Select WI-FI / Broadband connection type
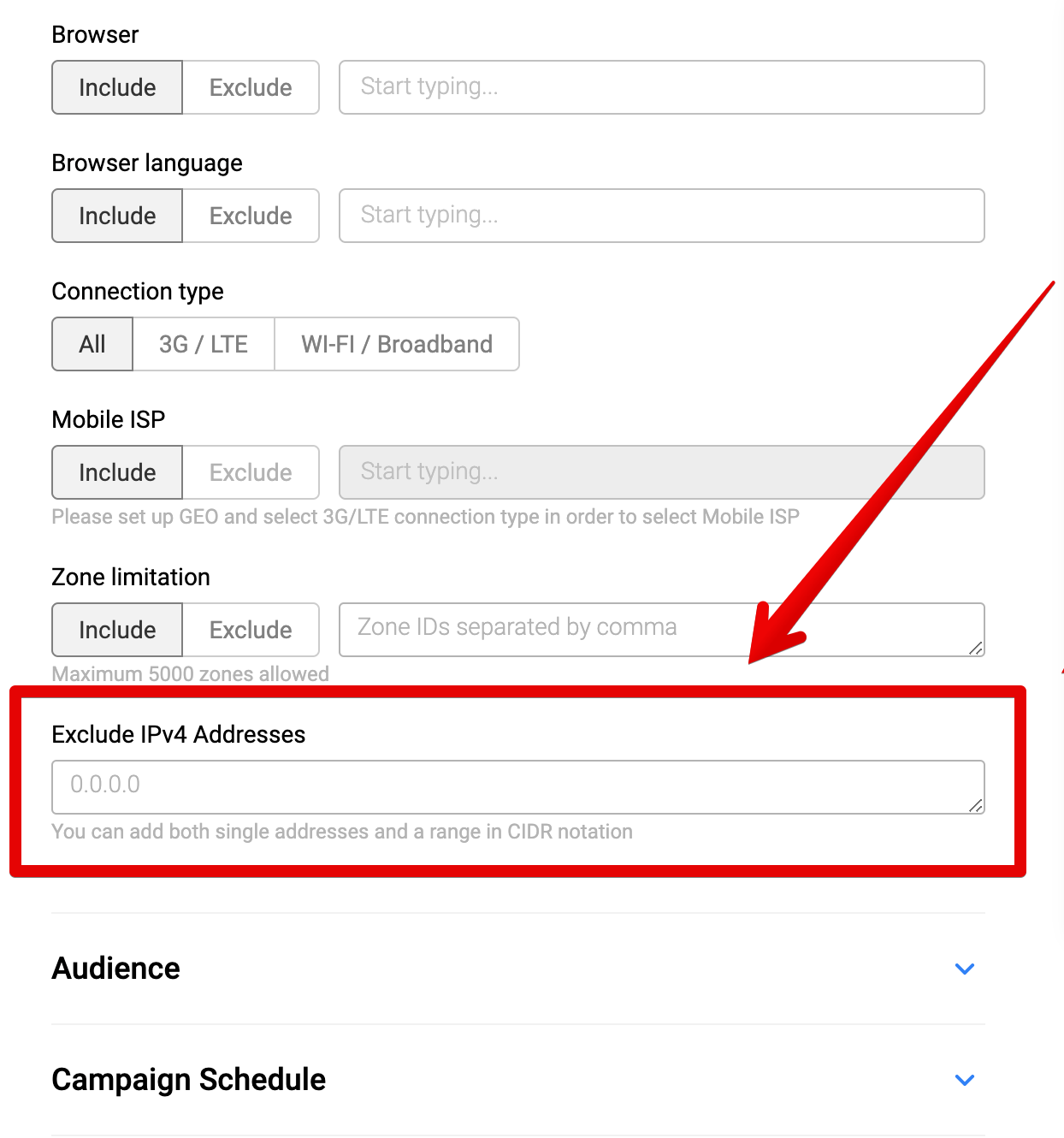The image size is (1064, 1138). click(x=397, y=344)
